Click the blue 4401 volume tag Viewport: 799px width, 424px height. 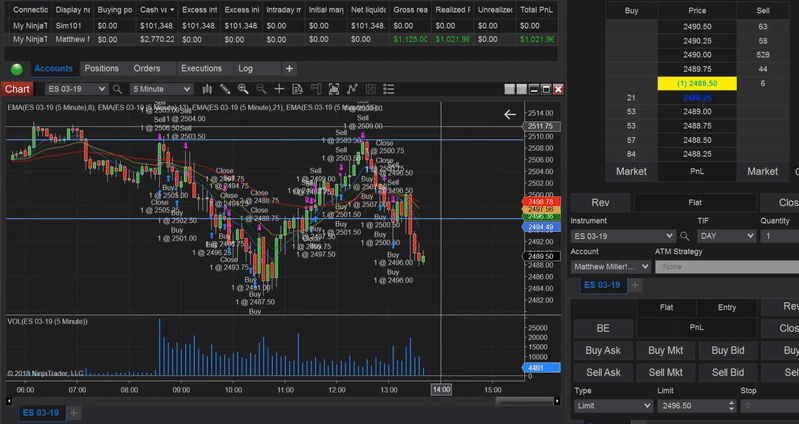pyautogui.click(x=541, y=367)
